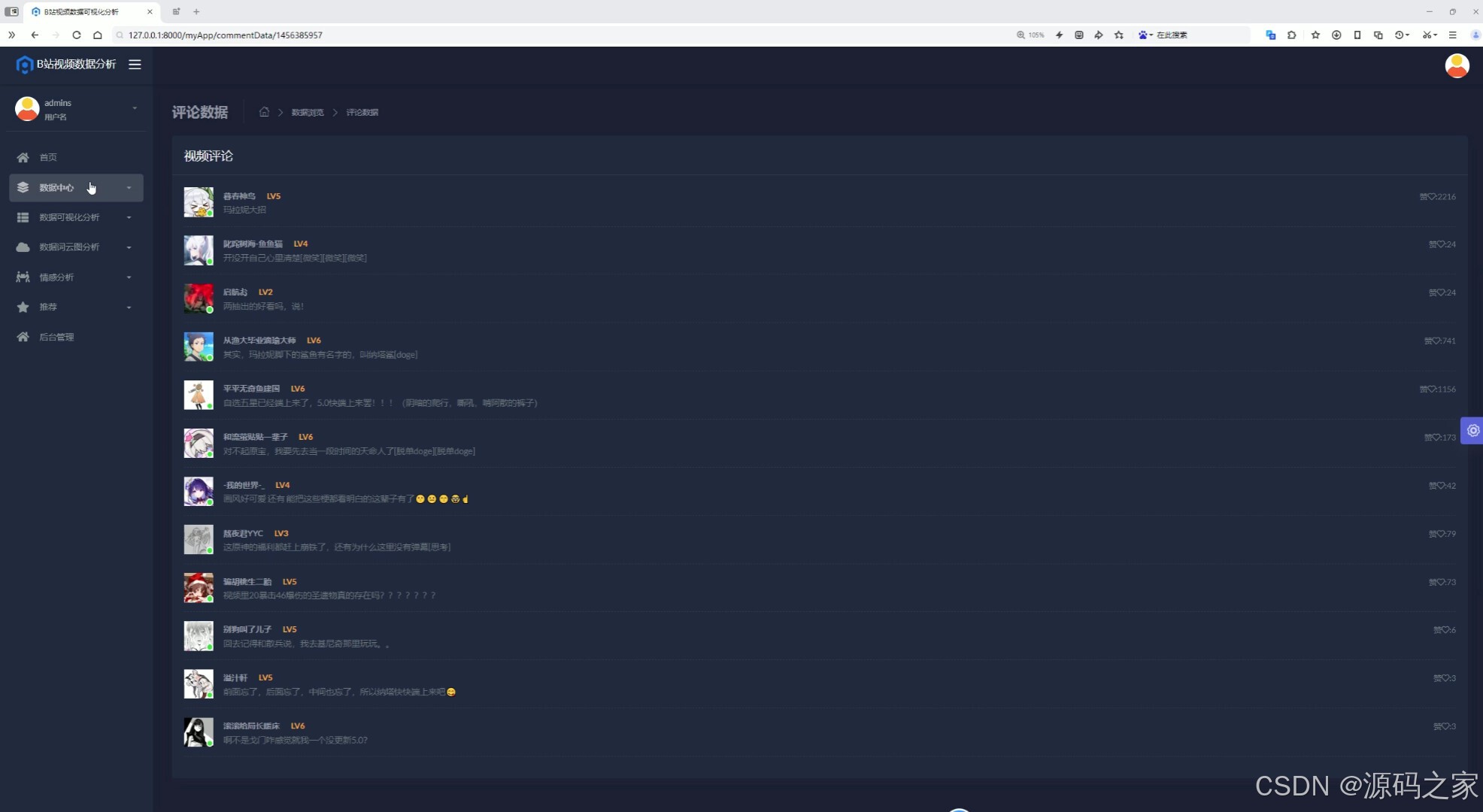This screenshot has width=1483, height=812.
Task: Click the breadcrumb home icon
Action: point(264,112)
